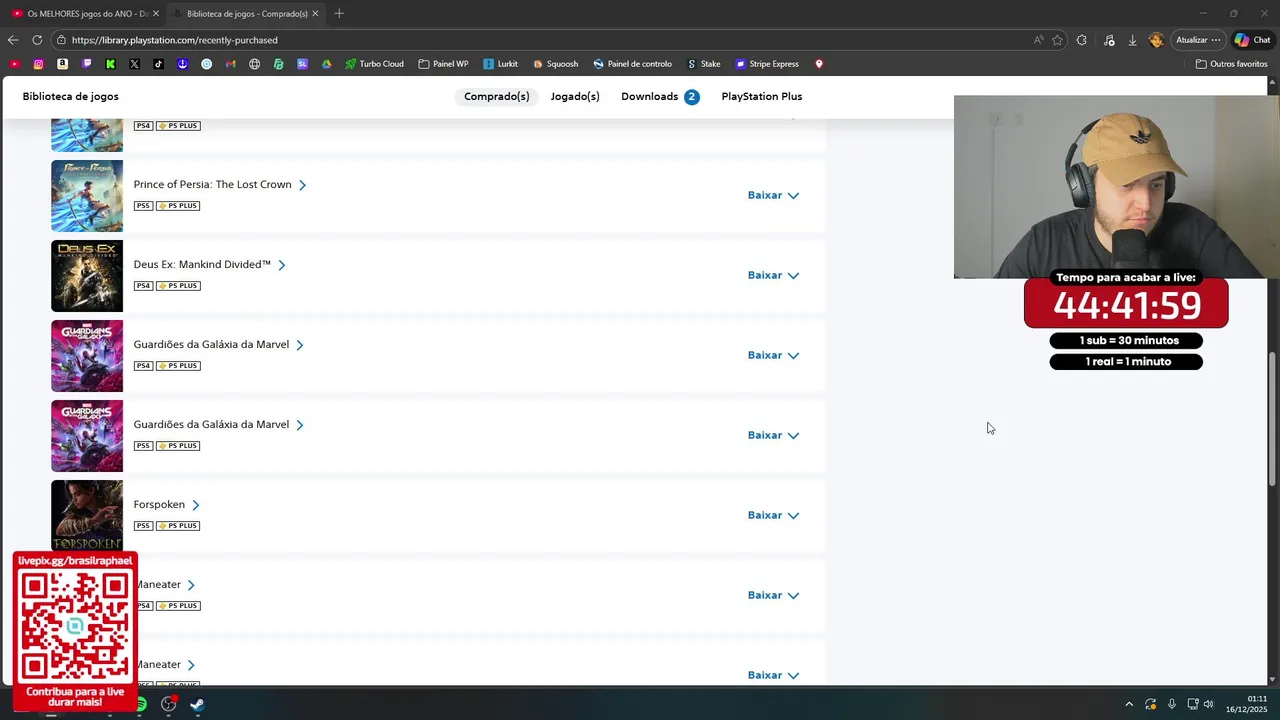Open the globe bookmark icon
Image resolution: width=1280 pixels, height=720 pixels.
tap(254, 64)
